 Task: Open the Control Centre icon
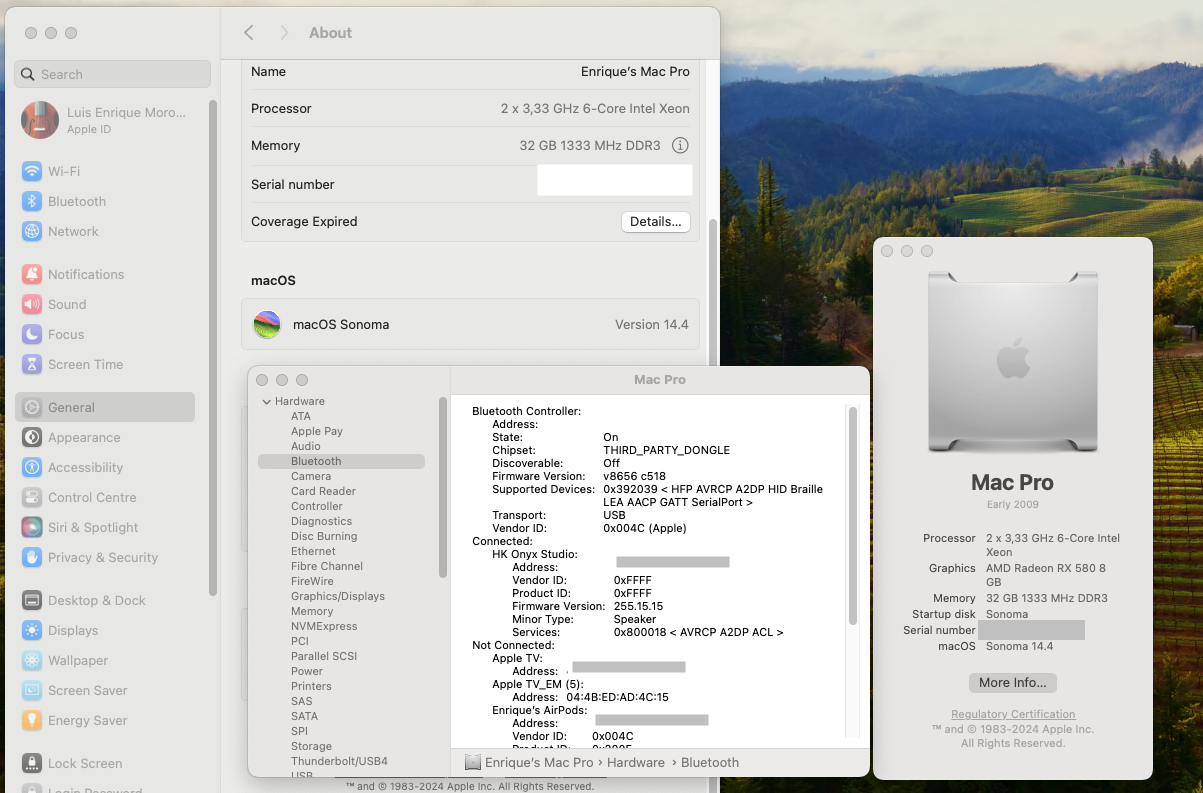32,497
